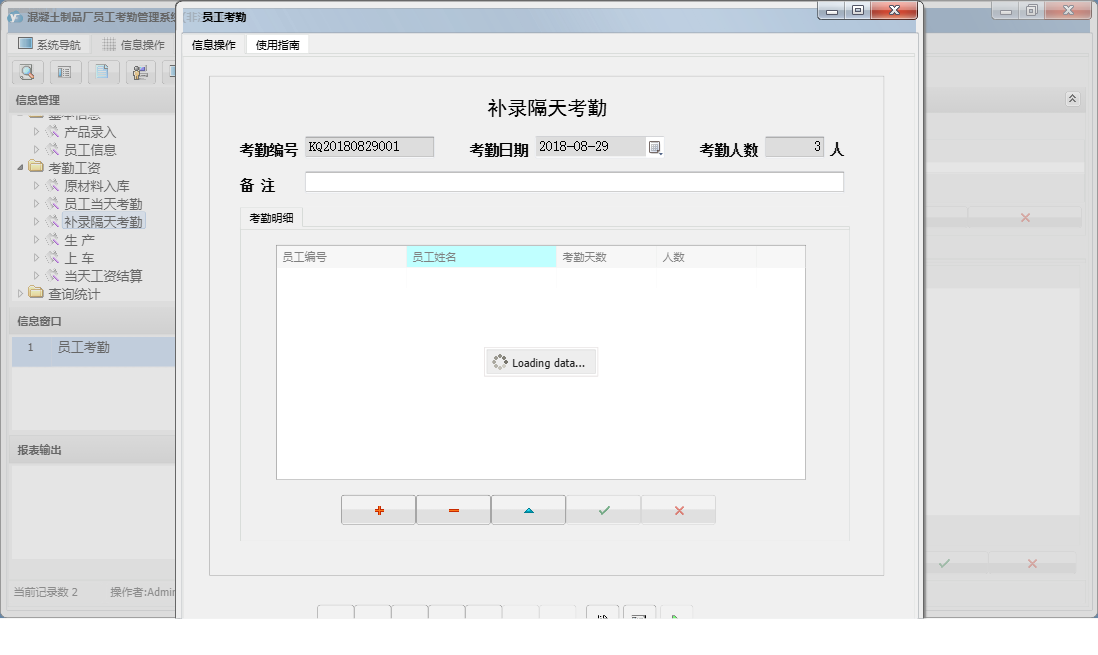Image resolution: width=1098 pixels, height=655 pixels.
Task: Move a record up with the blue arrow
Action: [x=528, y=510]
